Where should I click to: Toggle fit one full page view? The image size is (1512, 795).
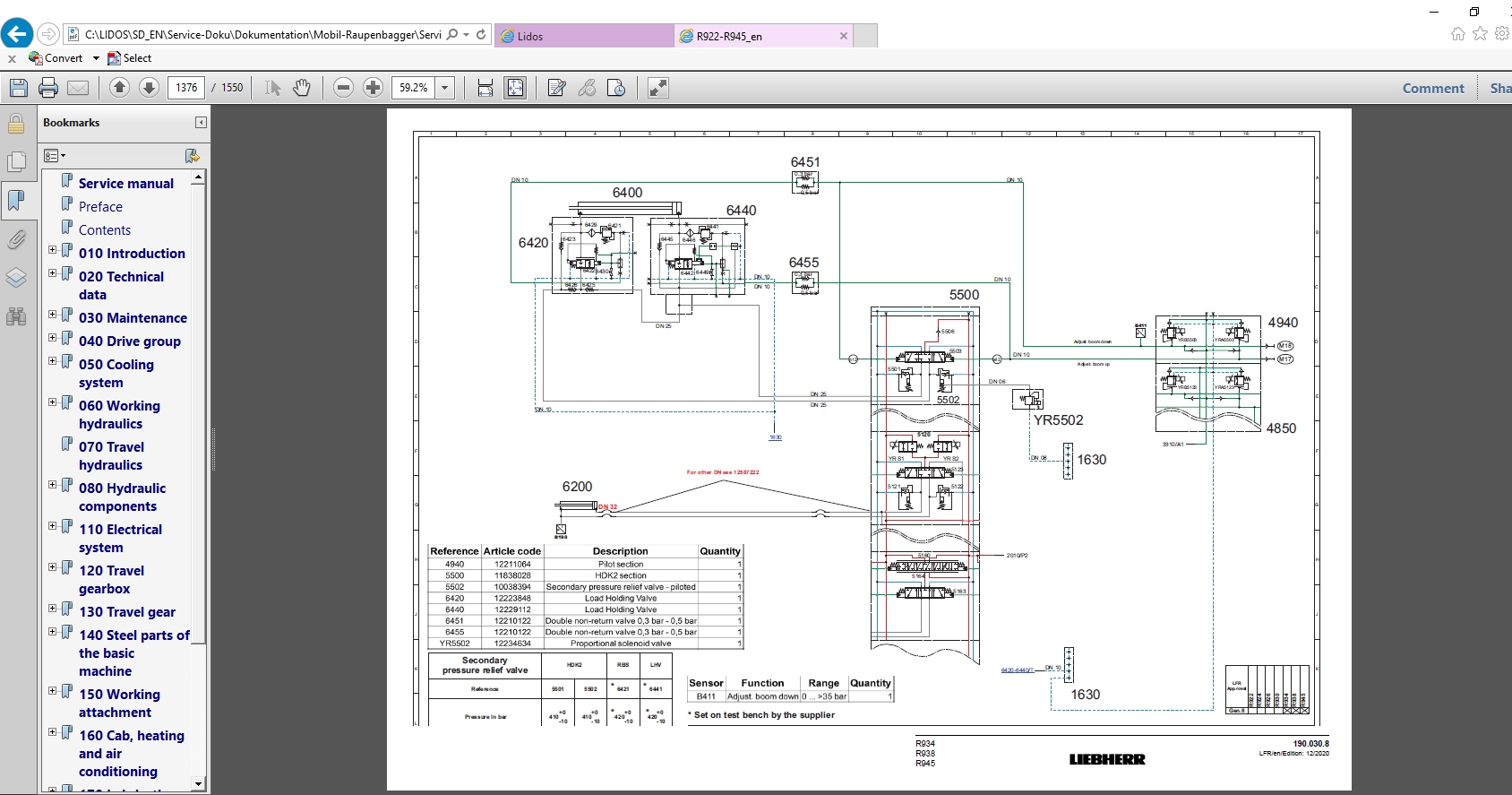(515, 88)
